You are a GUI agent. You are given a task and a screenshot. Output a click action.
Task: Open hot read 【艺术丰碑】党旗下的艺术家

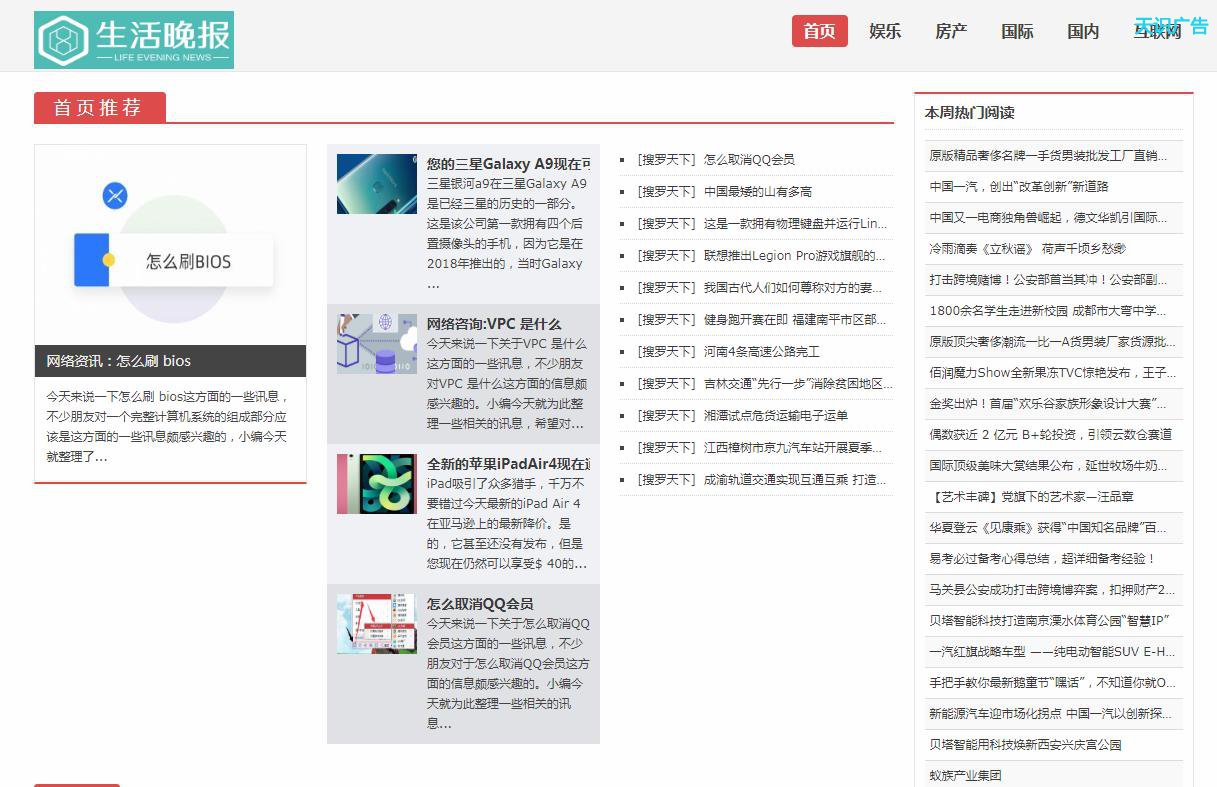[1031, 496]
